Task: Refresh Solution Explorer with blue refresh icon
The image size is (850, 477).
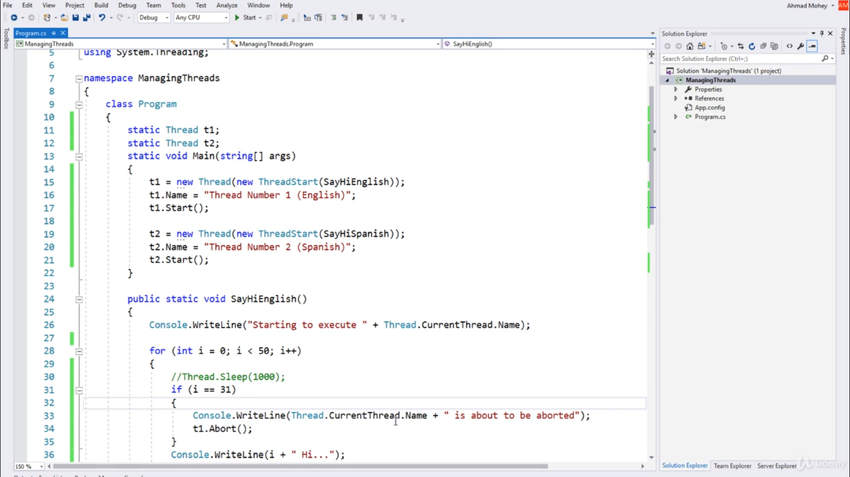Action: 752,47
